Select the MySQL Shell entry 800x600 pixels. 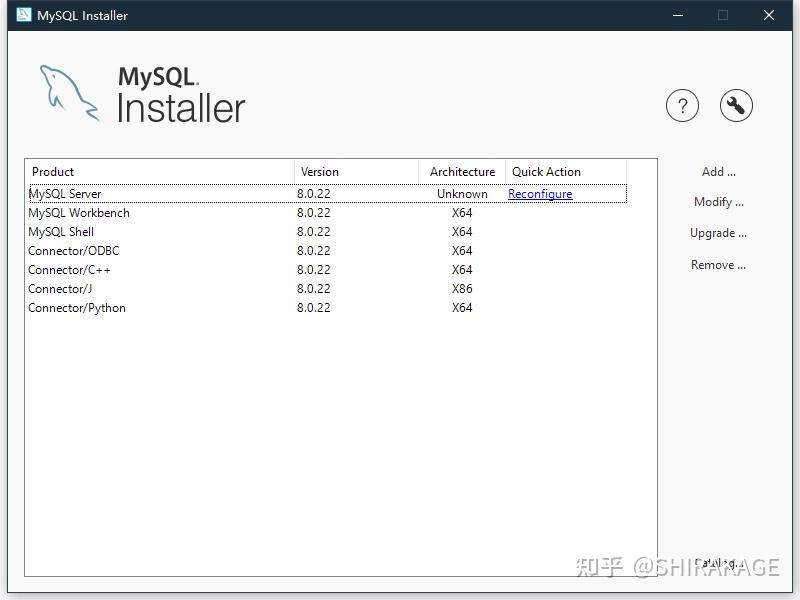(x=150, y=232)
